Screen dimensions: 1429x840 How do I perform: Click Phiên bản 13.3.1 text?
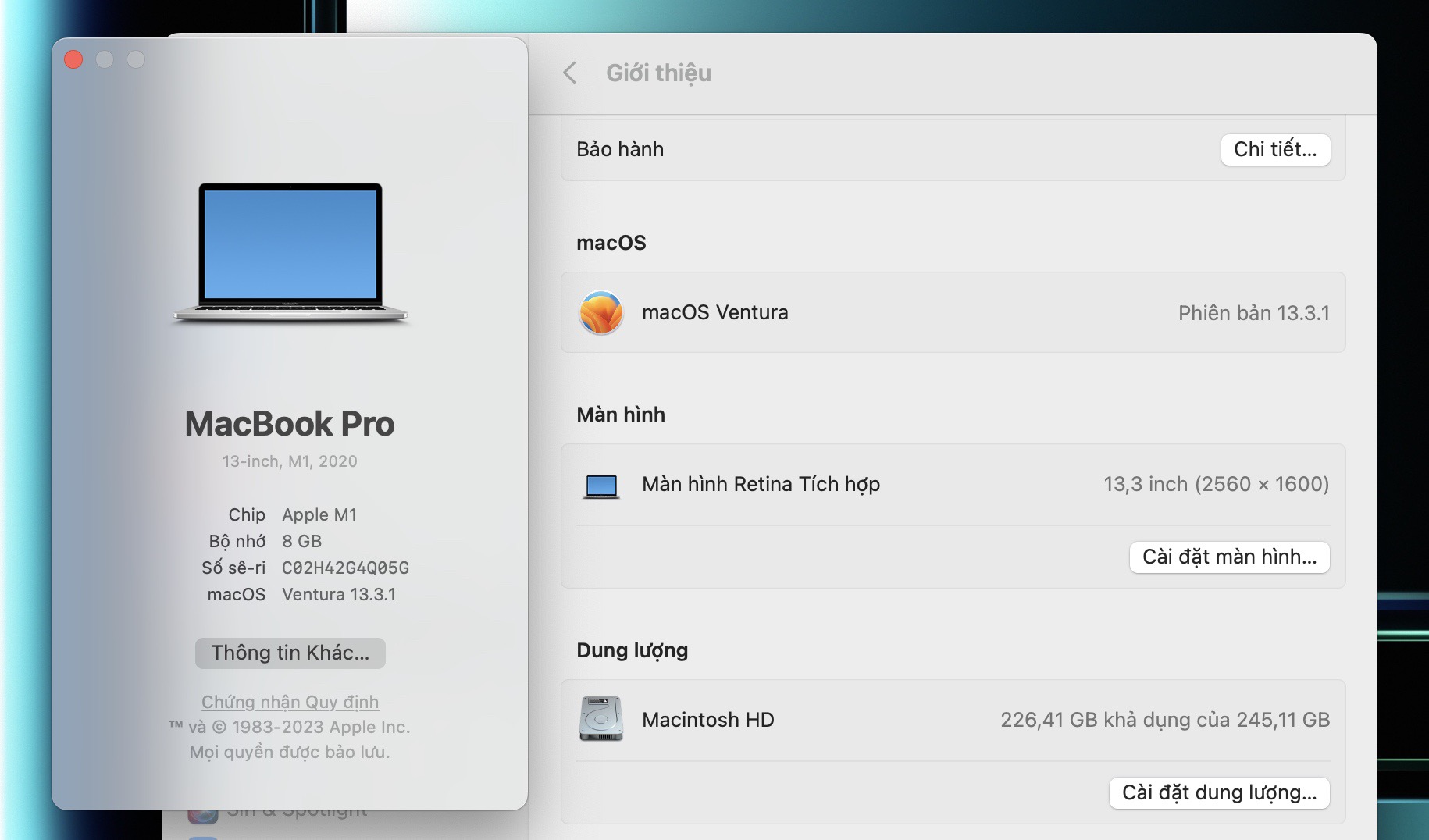coord(1253,312)
